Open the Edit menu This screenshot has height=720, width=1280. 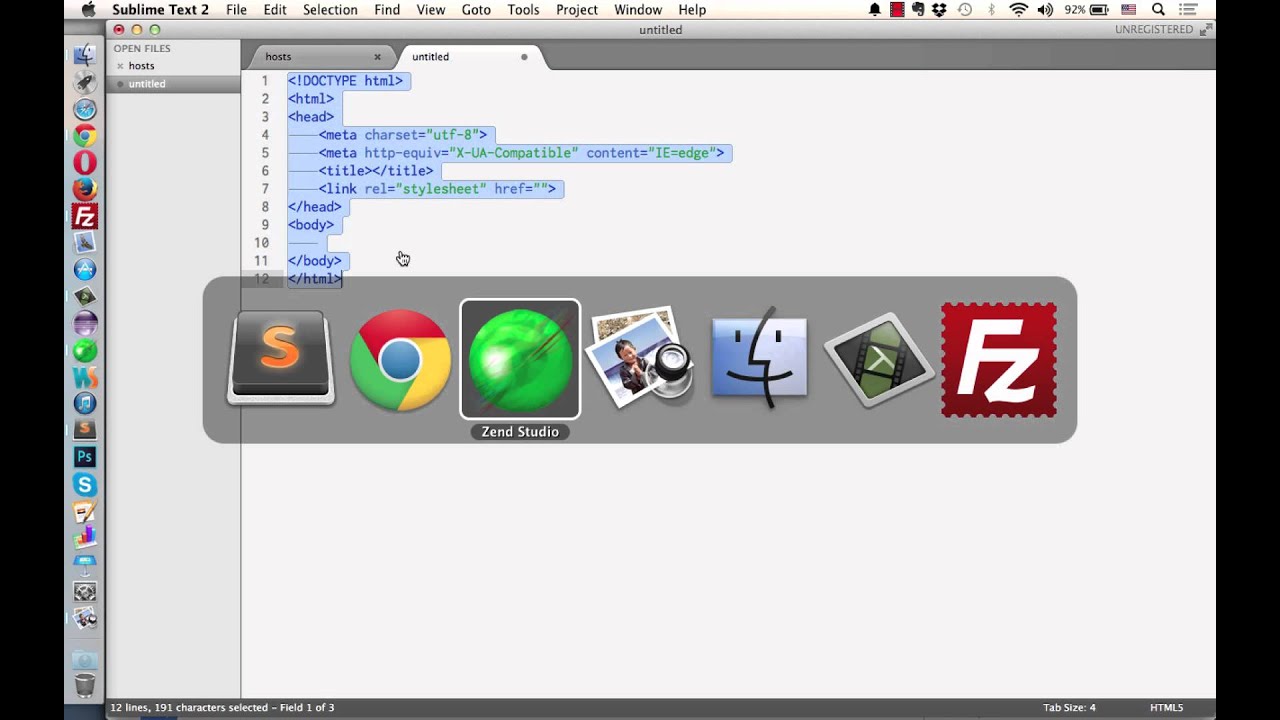(x=275, y=9)
